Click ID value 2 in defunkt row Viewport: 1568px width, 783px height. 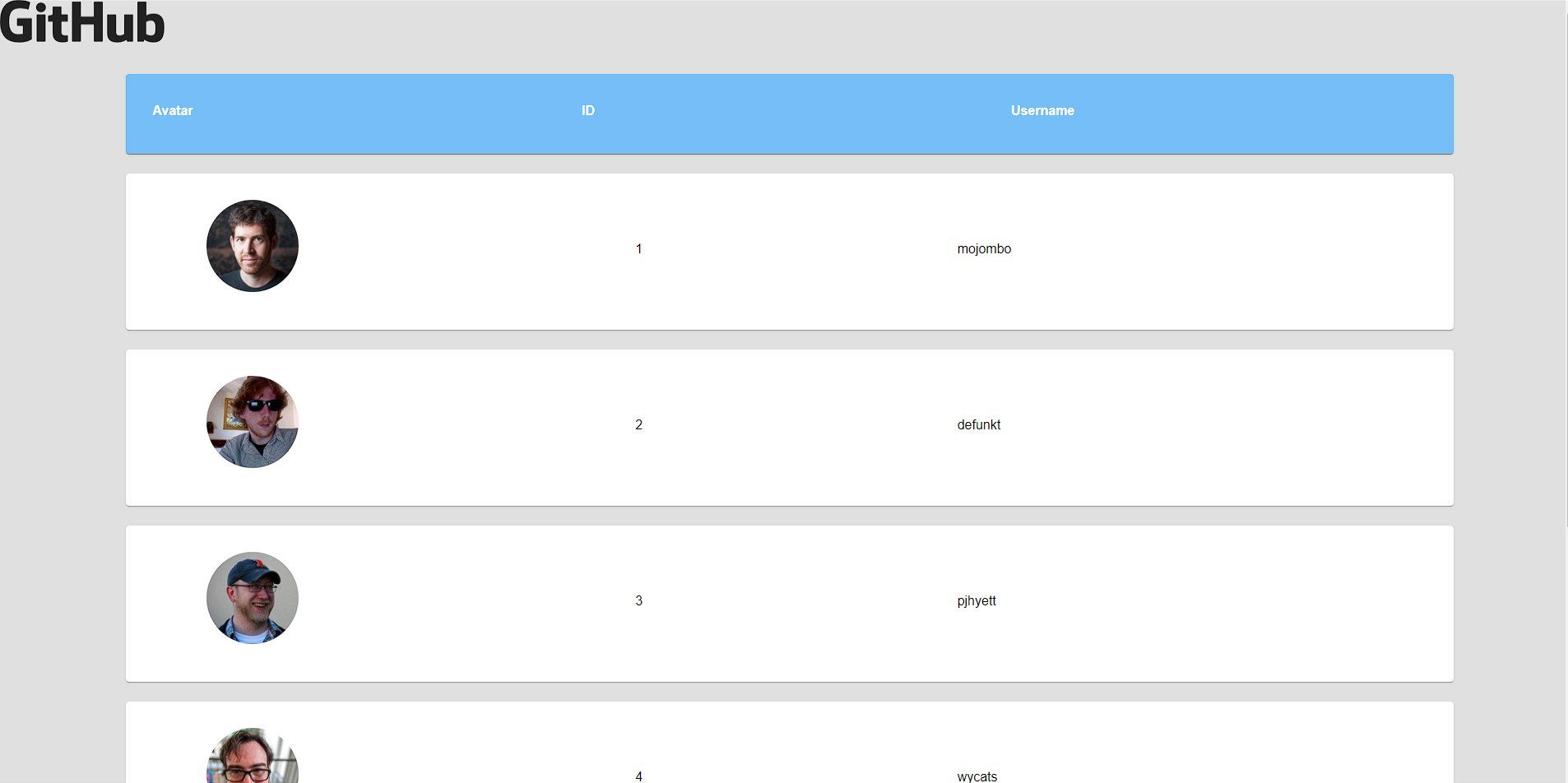638,424
